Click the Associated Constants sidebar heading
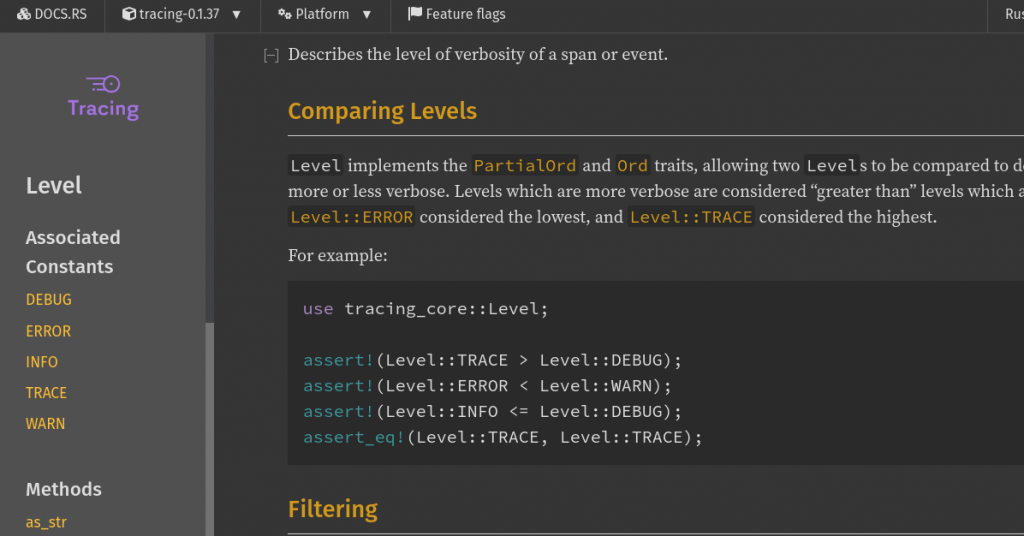Image resolution: width=1024 pixels, height=536 pixels. 73,252
